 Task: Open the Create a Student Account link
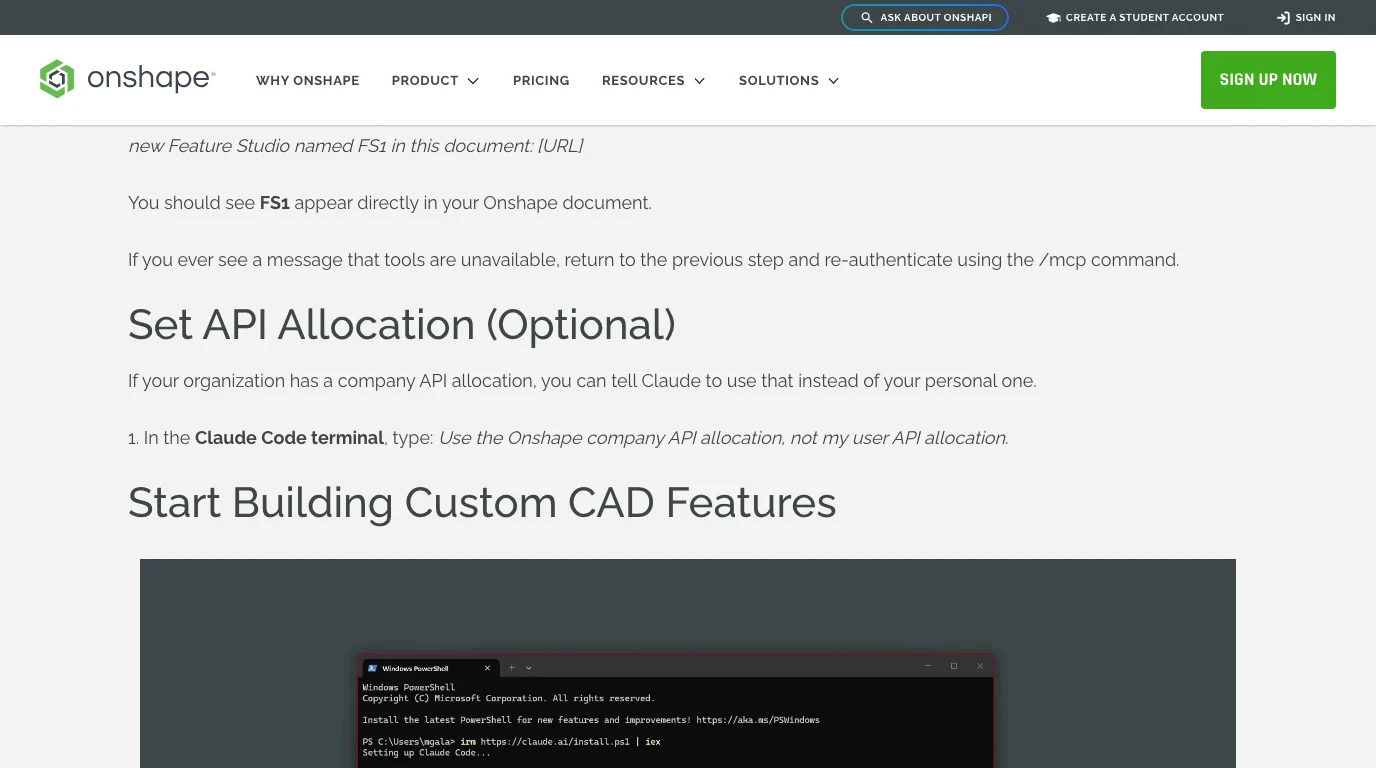pos(1135,18)
